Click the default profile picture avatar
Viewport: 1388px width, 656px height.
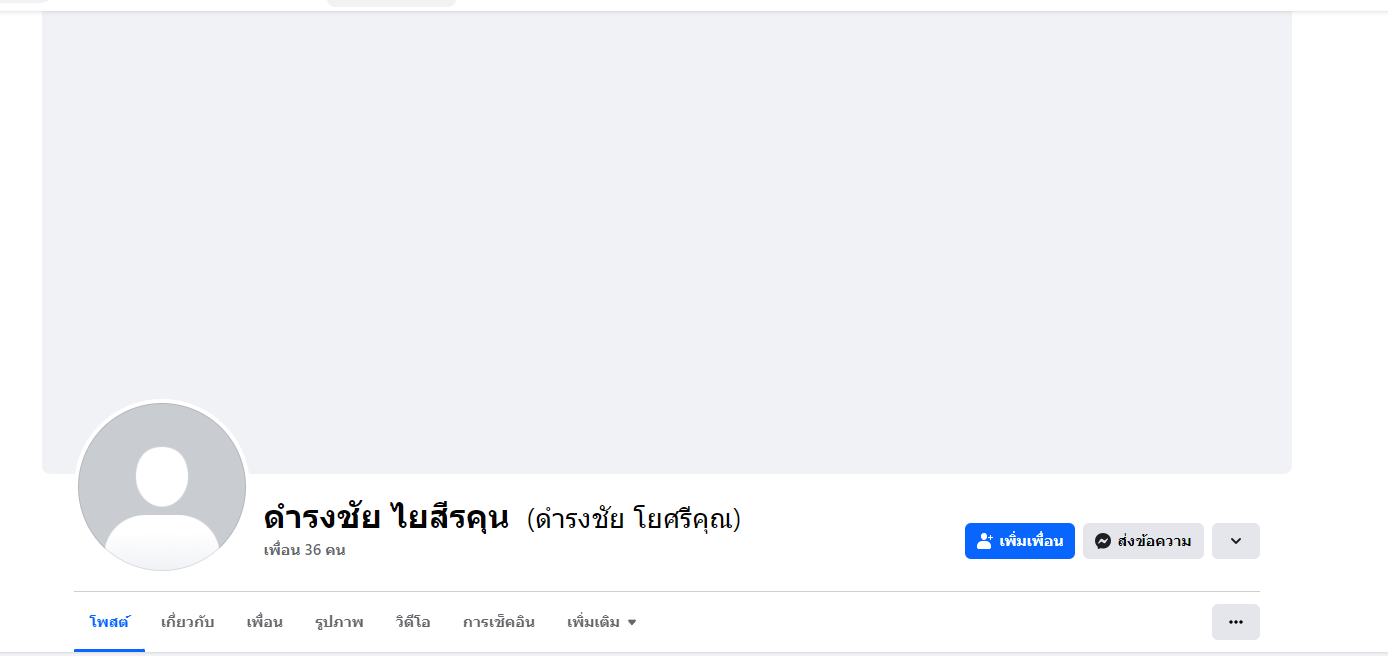coord(162,487)
